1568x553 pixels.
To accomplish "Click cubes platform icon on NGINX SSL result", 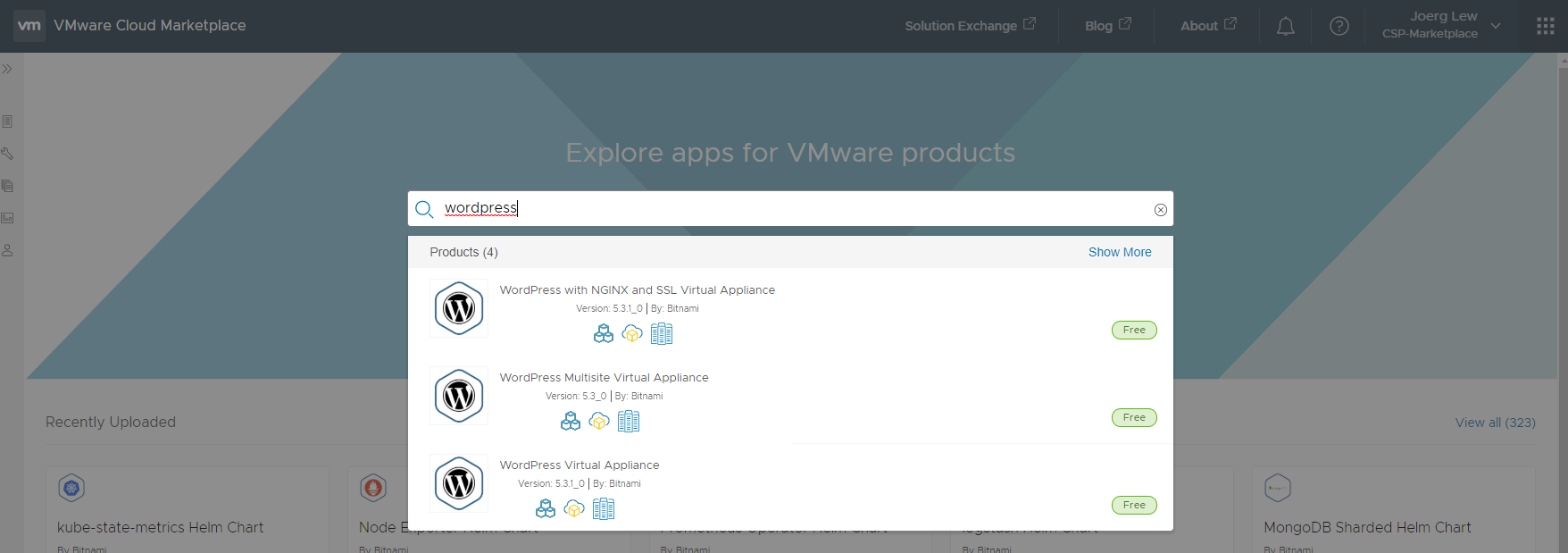I will 604,333.
